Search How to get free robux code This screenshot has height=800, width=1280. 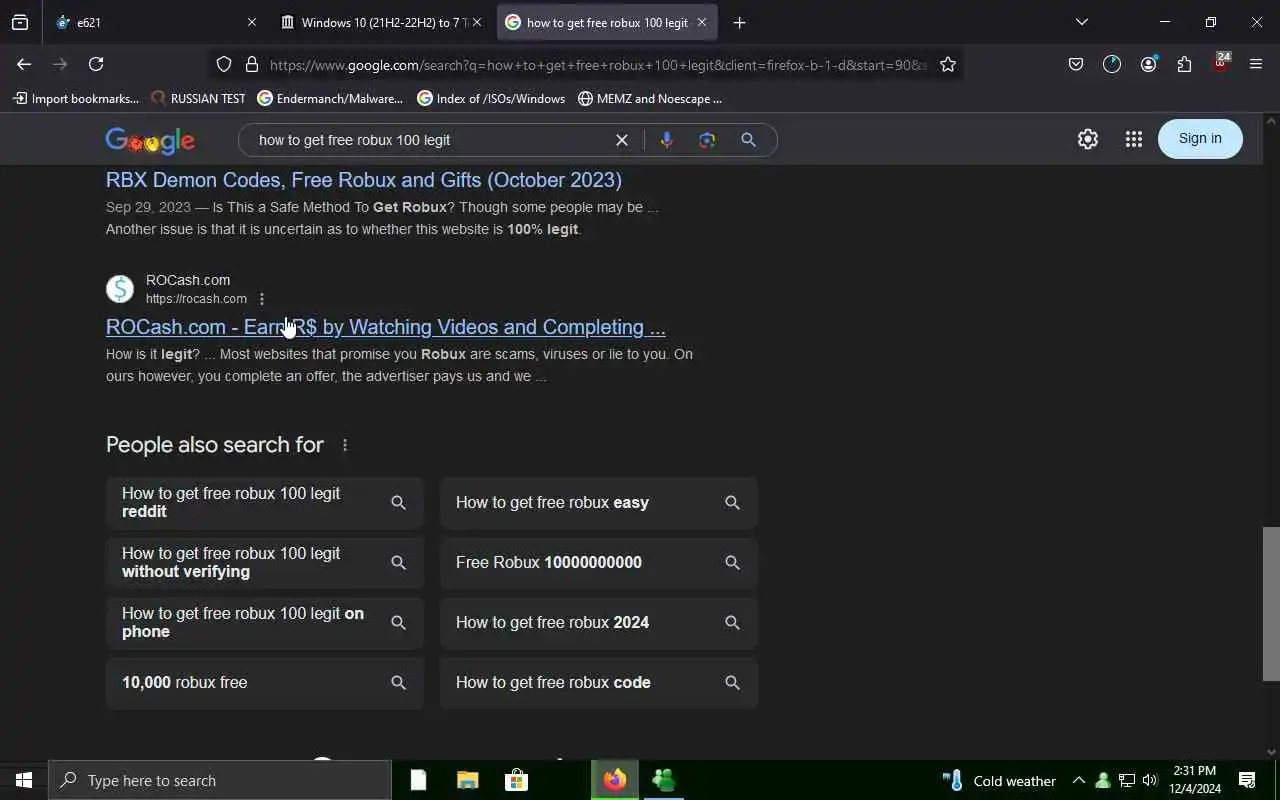pyautogui.click(x=599, y=682)
